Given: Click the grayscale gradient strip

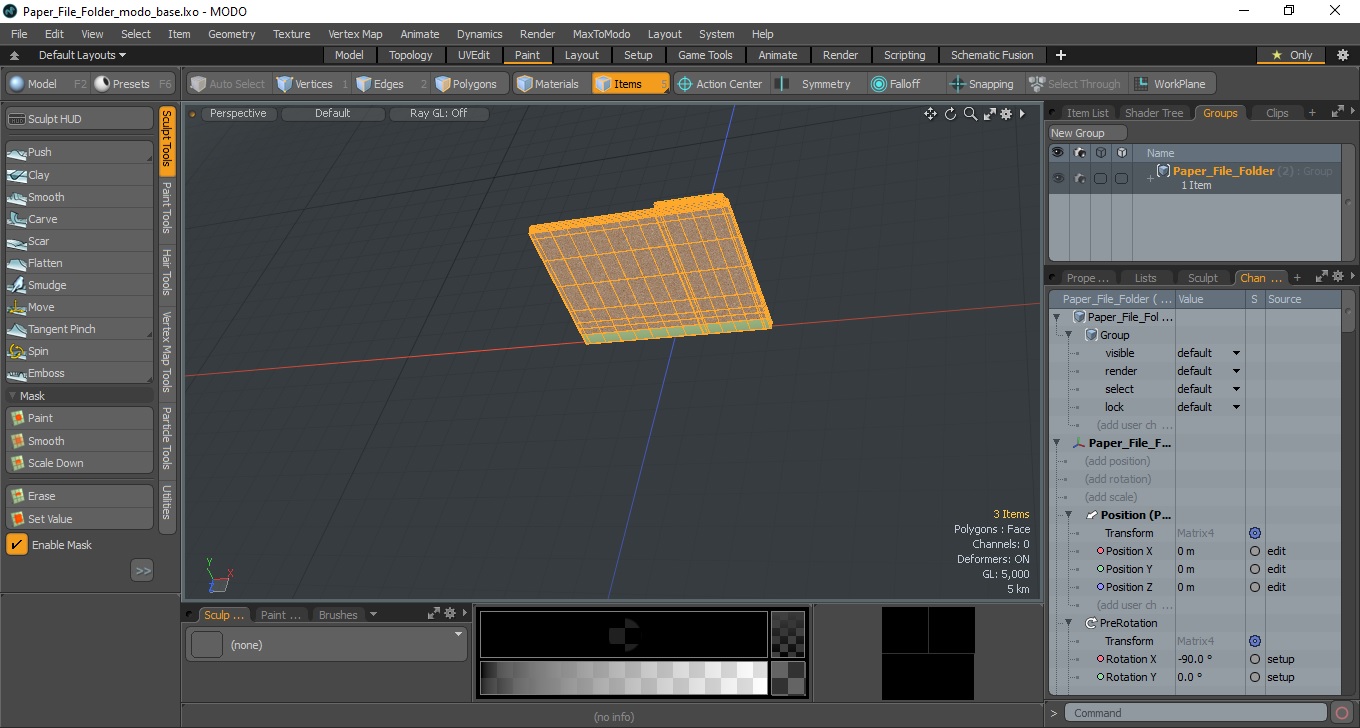Looking at the screenshot, I should click(623, 678).
